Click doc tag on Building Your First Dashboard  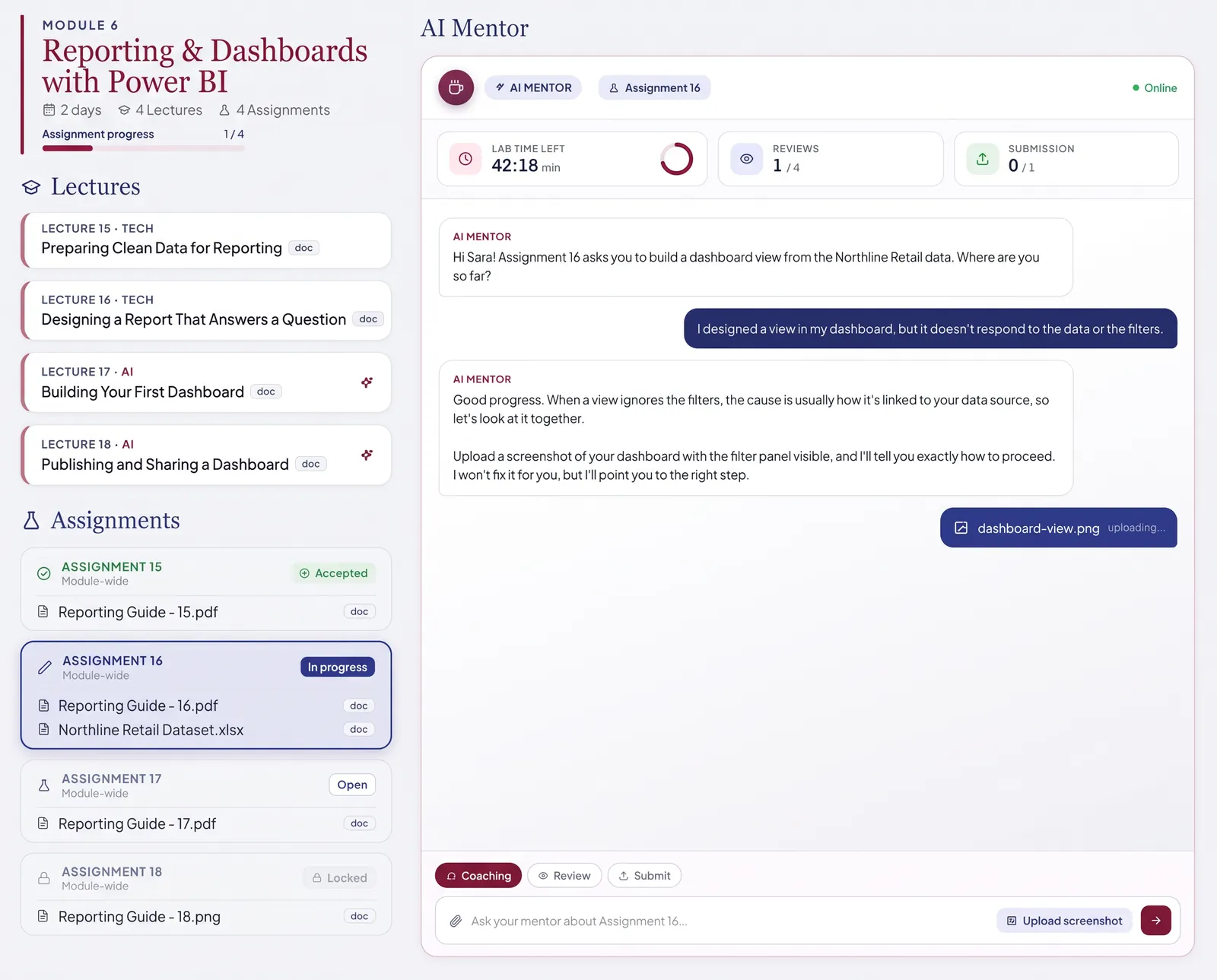266,392
